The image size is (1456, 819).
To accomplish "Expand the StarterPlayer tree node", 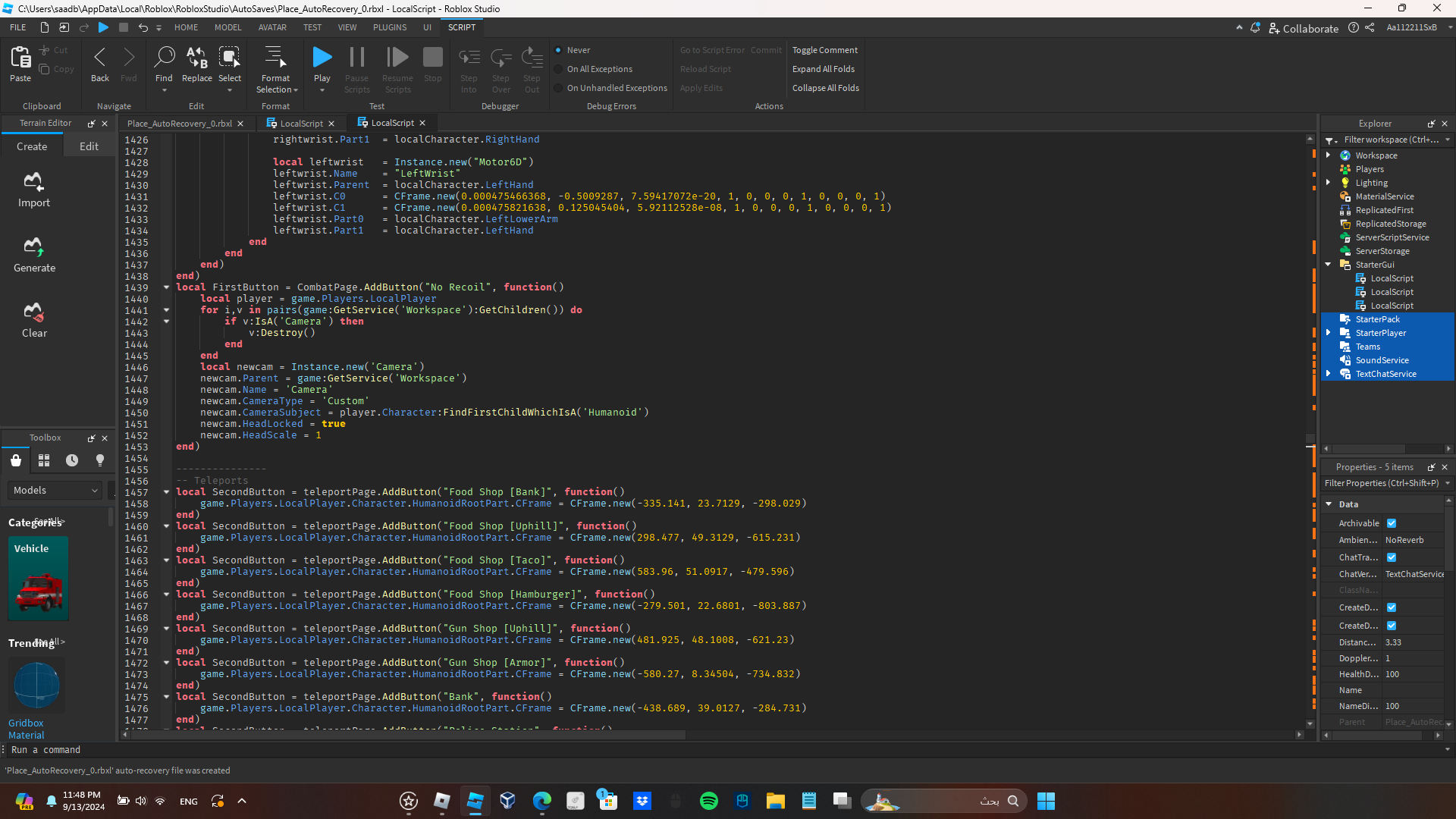I will pyautogui.click(x=1329, y=333).
